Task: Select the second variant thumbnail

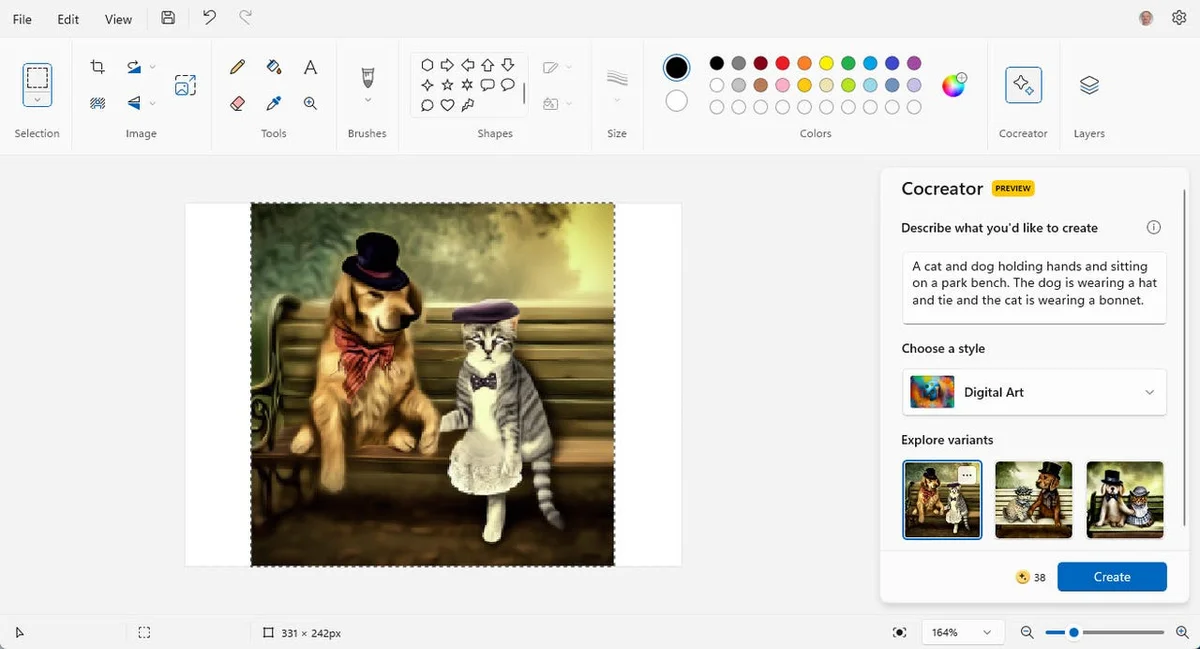Action: (x=1034, y=500)
